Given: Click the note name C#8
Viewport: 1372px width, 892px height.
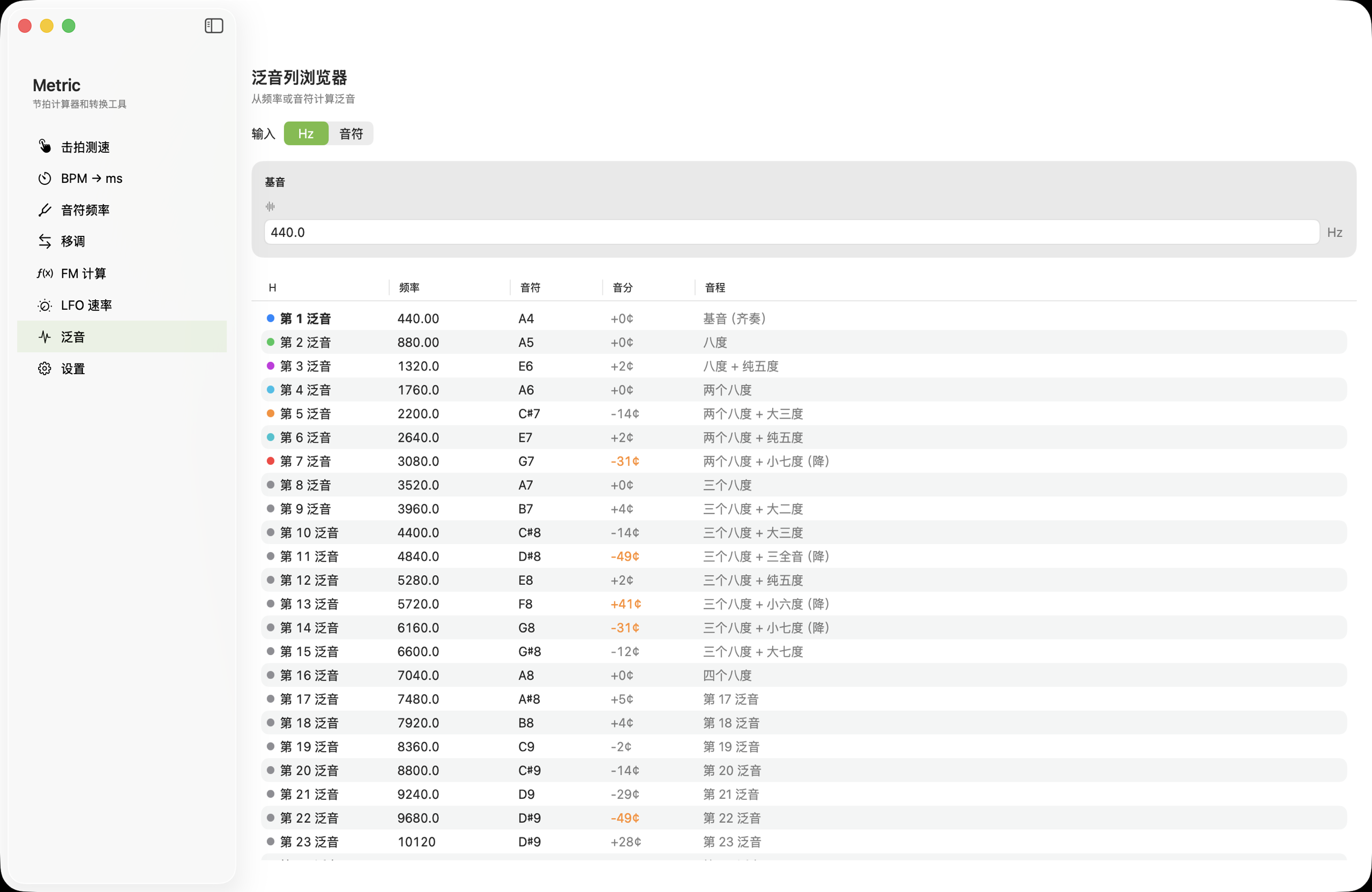Looking at the screenshot, I should tap(529, 533).
